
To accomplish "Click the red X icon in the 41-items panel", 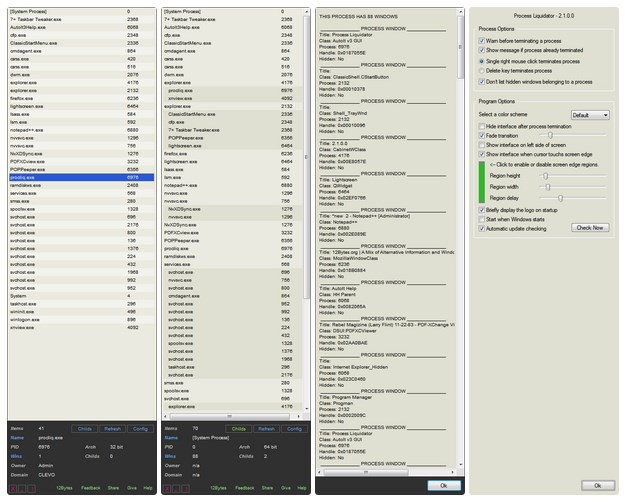I will (x=13, y=488).
